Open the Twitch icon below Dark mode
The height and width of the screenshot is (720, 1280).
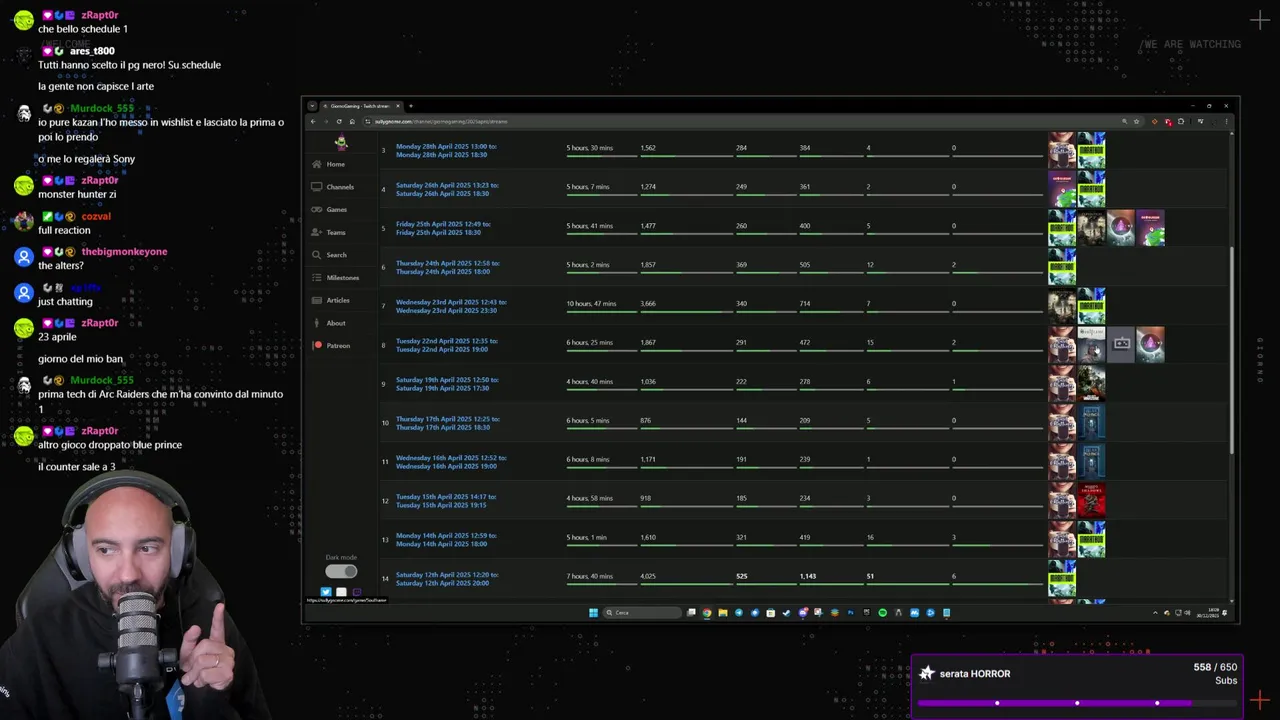356,592
